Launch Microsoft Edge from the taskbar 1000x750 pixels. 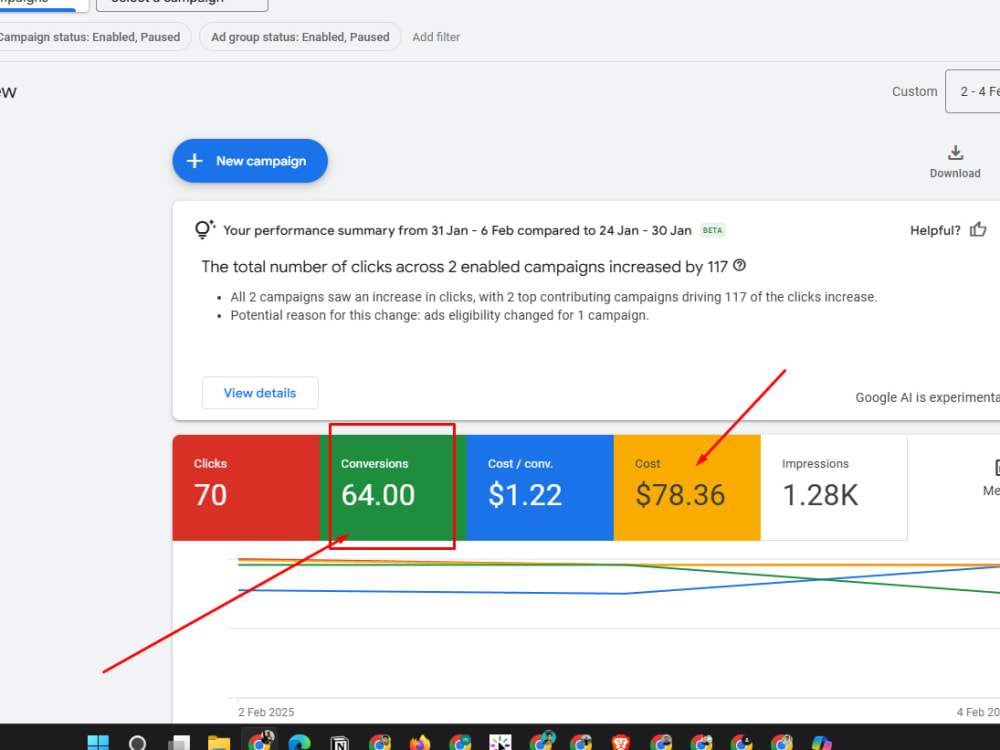pyautogui.click(x=299, y=743)
